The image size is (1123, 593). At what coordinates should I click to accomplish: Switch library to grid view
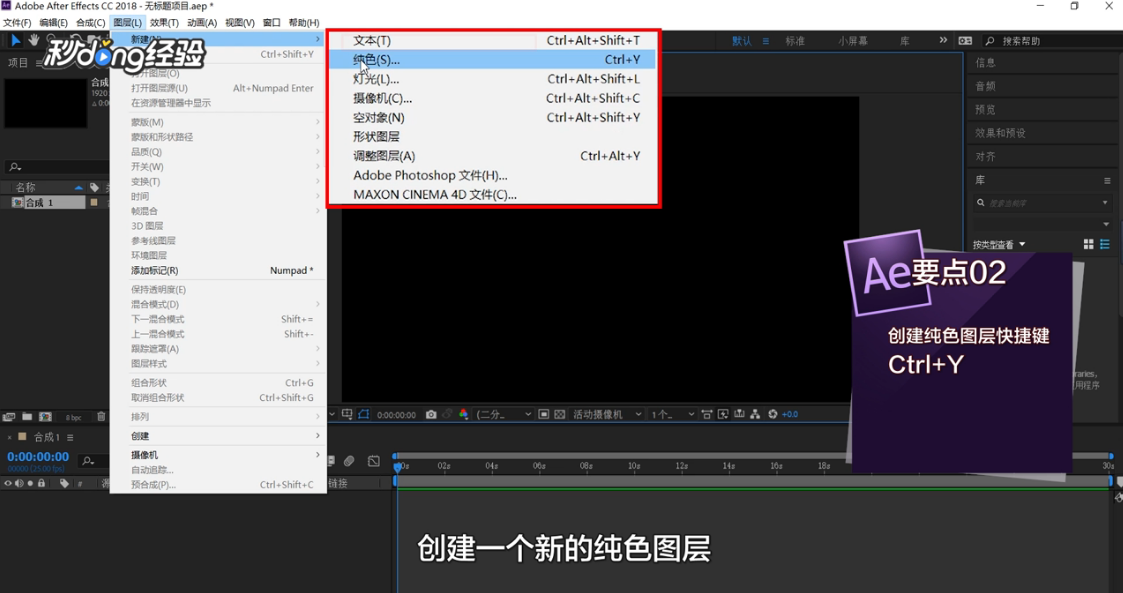[1089, 244]
